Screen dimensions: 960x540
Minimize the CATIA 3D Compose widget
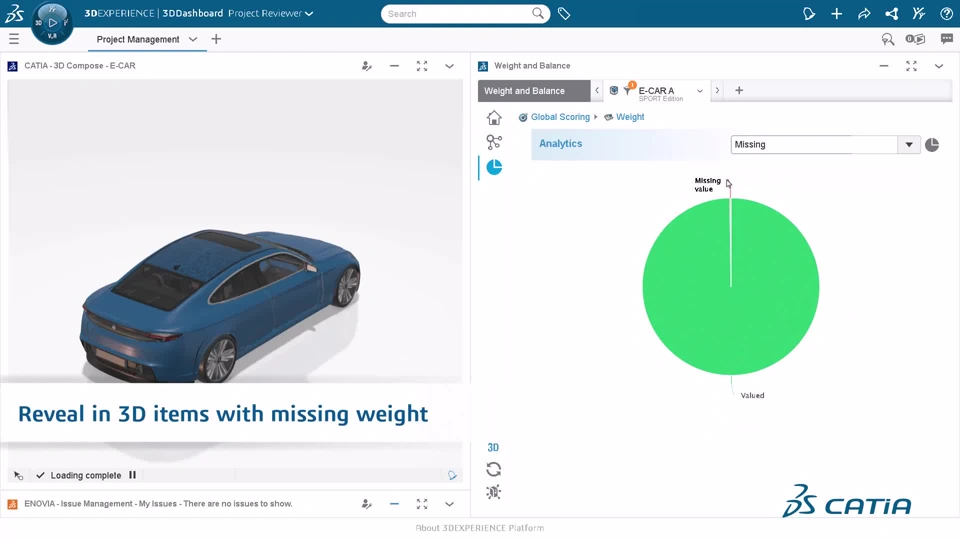pos(394,66)
